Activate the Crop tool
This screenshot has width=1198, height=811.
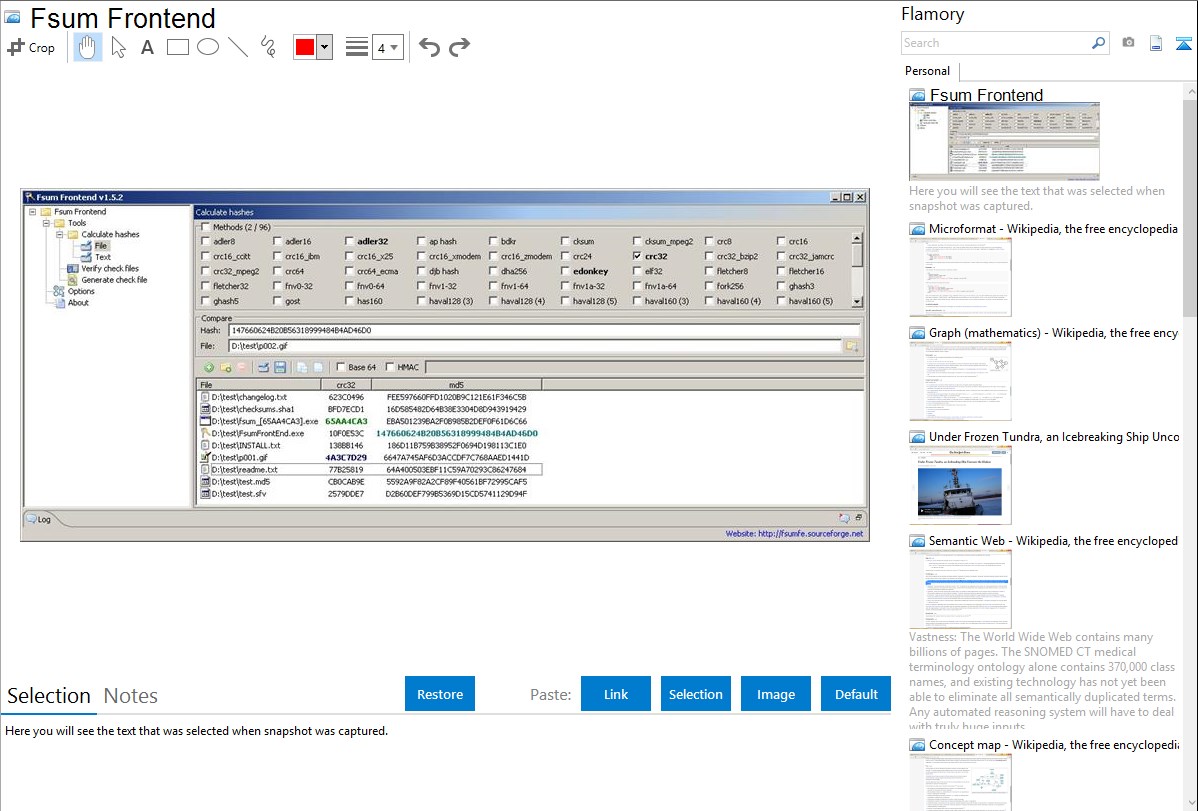click(31, 47)
